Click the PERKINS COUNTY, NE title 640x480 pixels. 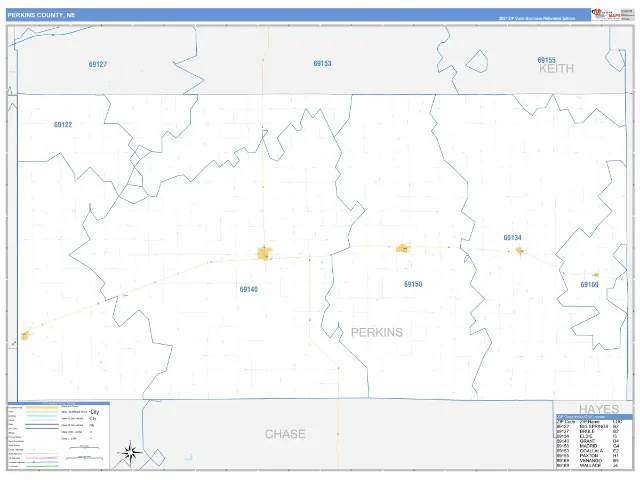41,15
